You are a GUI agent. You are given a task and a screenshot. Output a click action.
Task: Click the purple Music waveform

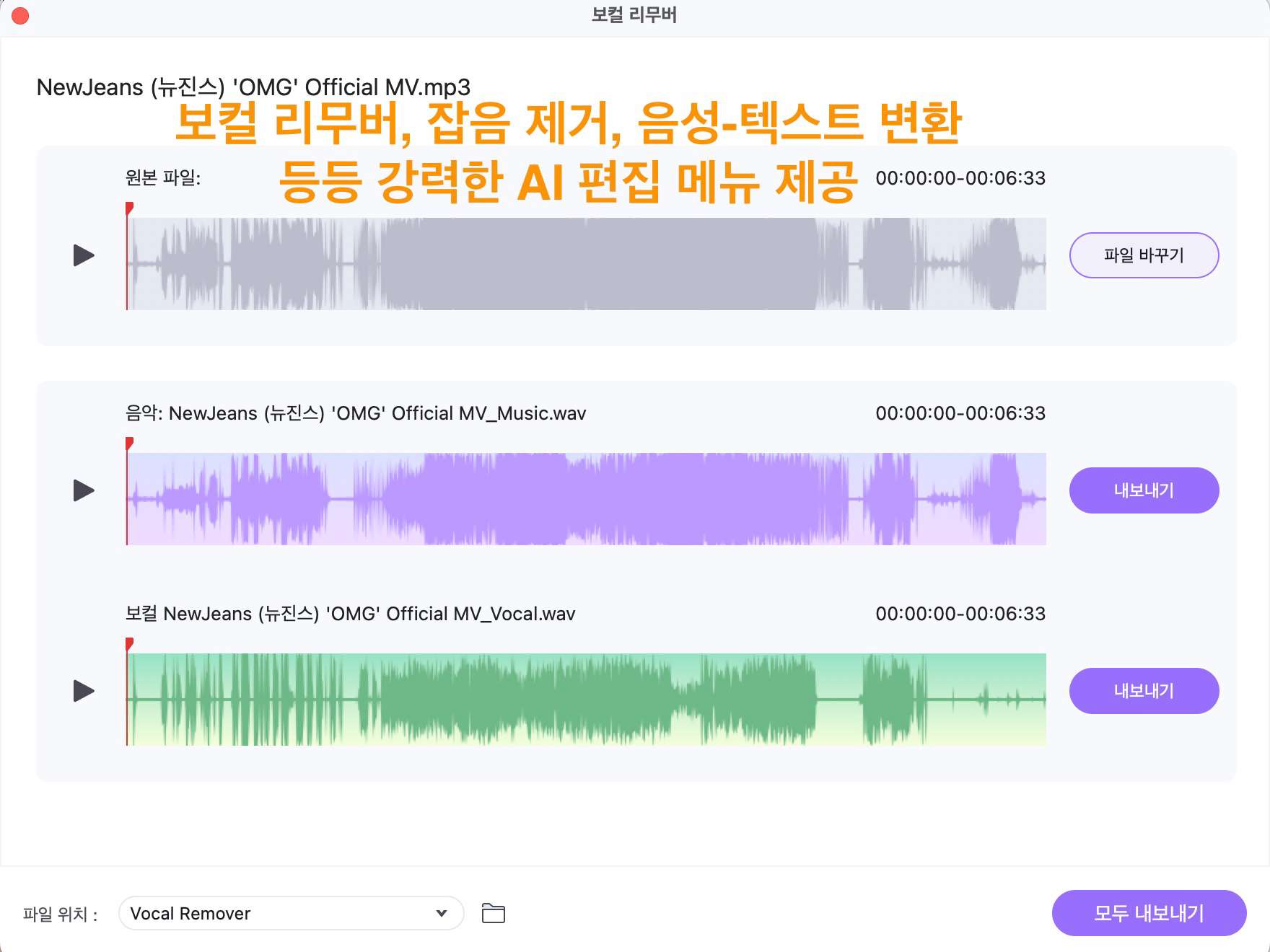tap(586, 499)
